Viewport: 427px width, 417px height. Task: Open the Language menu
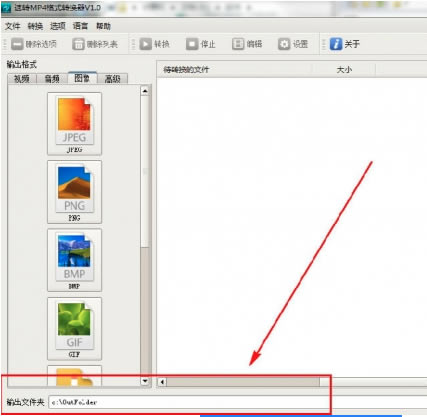click(x=80, y=26)
